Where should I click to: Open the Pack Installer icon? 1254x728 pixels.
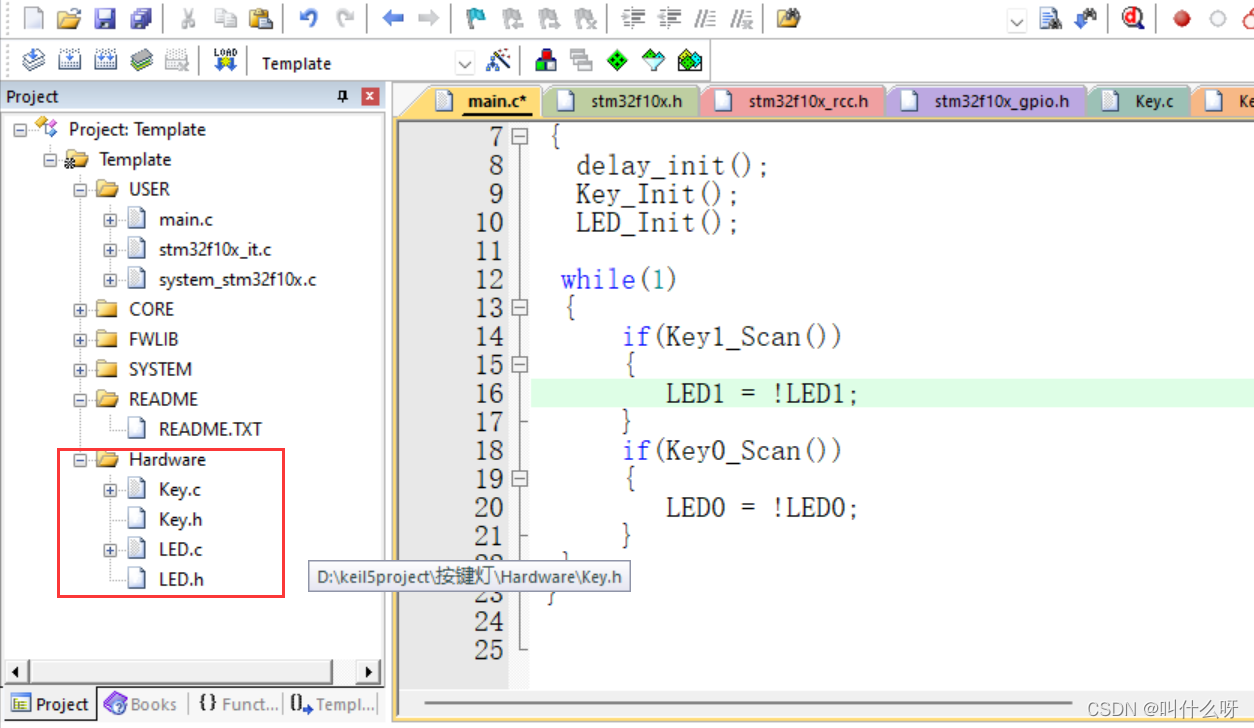tap(689, 60)
